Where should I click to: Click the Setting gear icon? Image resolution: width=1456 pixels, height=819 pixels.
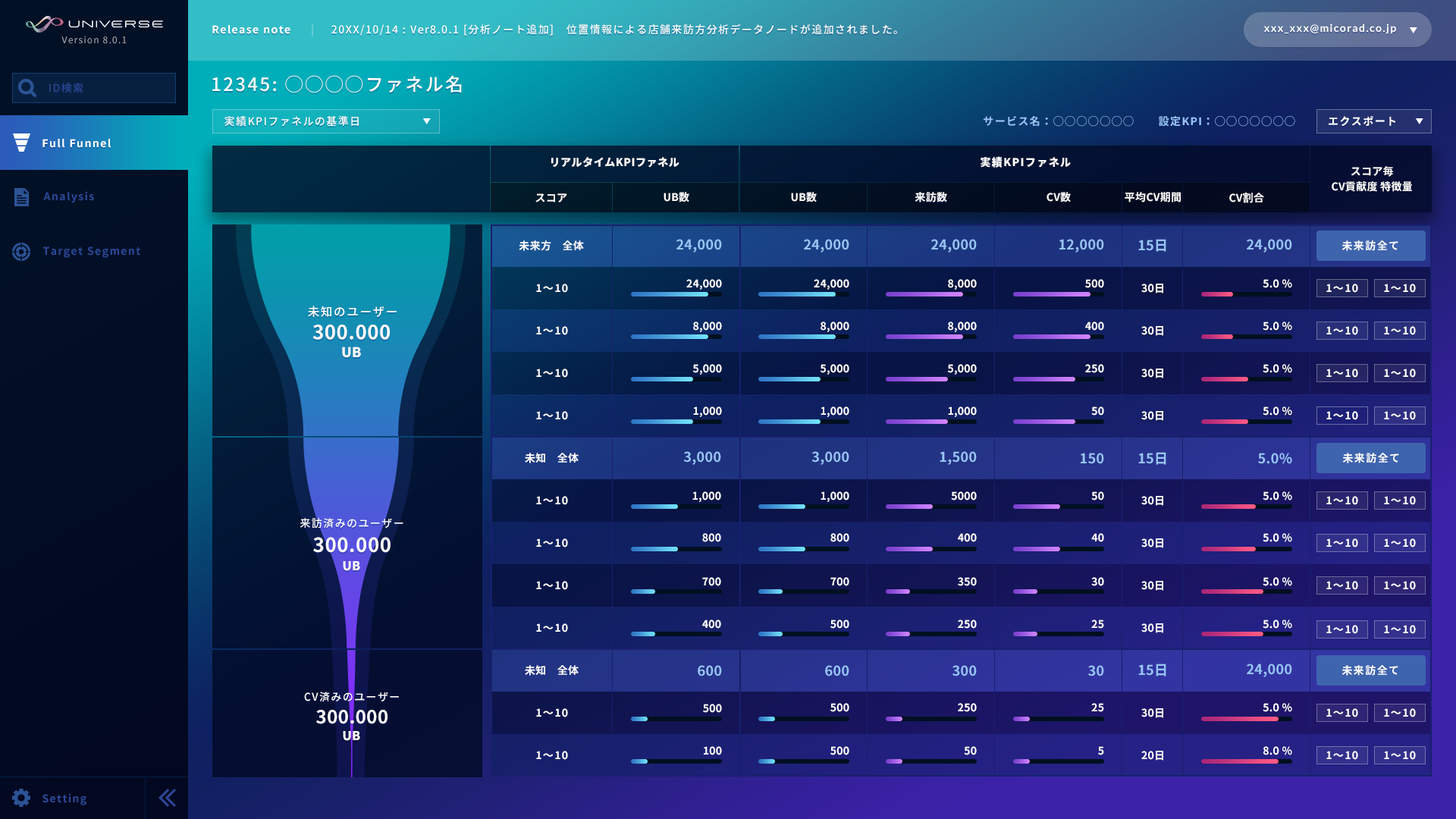pyautogui.click(x=21, y=798)
